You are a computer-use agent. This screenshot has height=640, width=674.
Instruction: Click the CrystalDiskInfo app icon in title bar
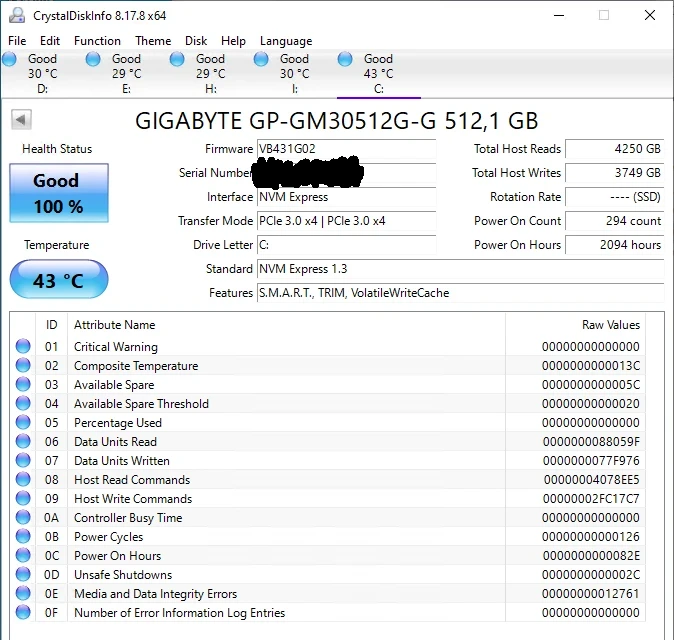click(17, 15)
